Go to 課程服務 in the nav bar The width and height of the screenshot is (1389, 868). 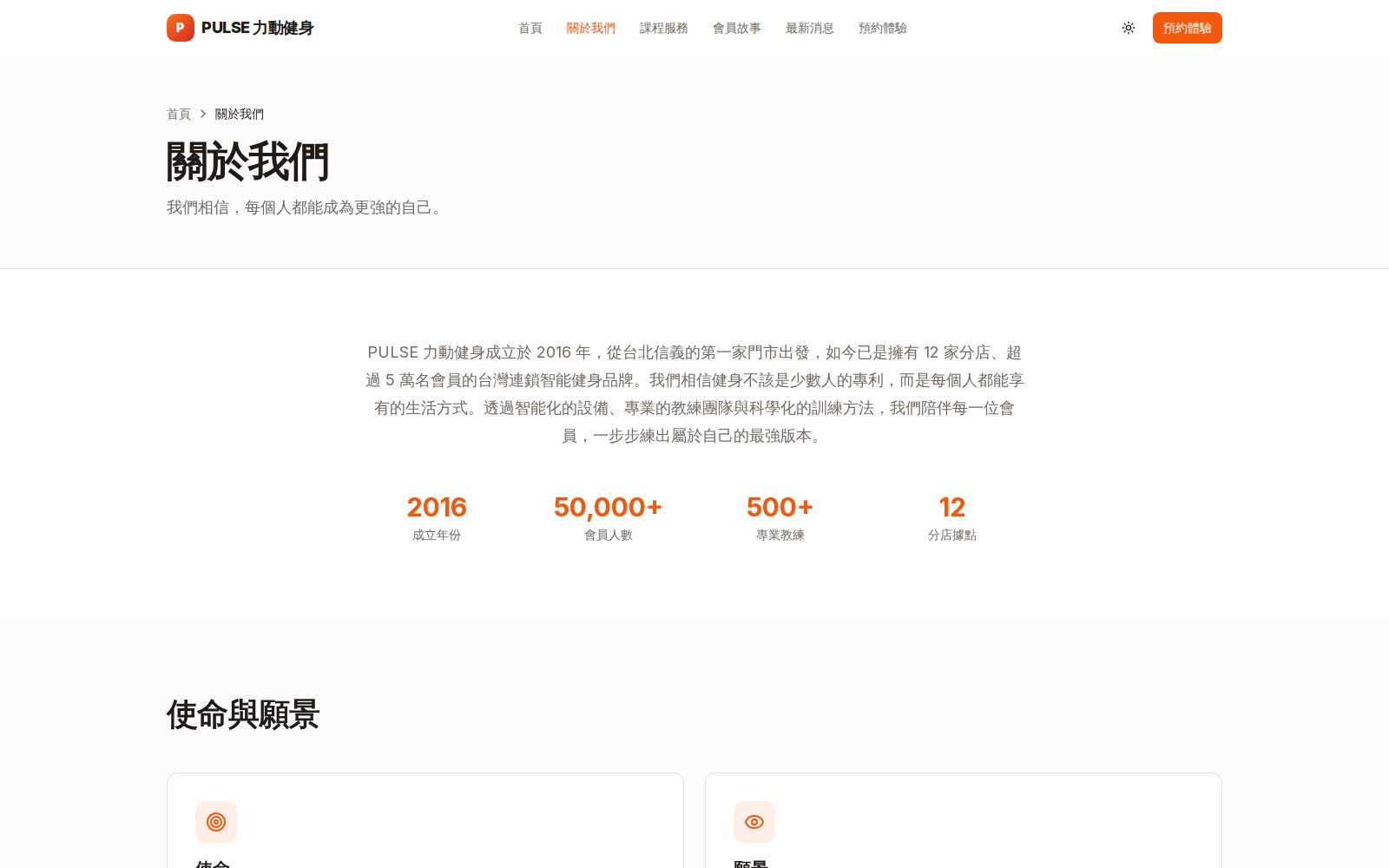[x=664, y=28]
